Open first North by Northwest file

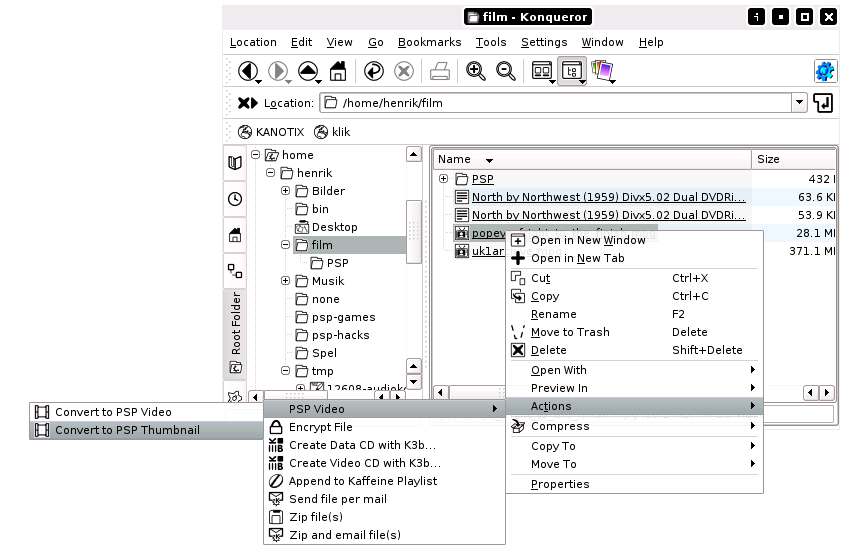pyautogui.click(x=608, y=197)
